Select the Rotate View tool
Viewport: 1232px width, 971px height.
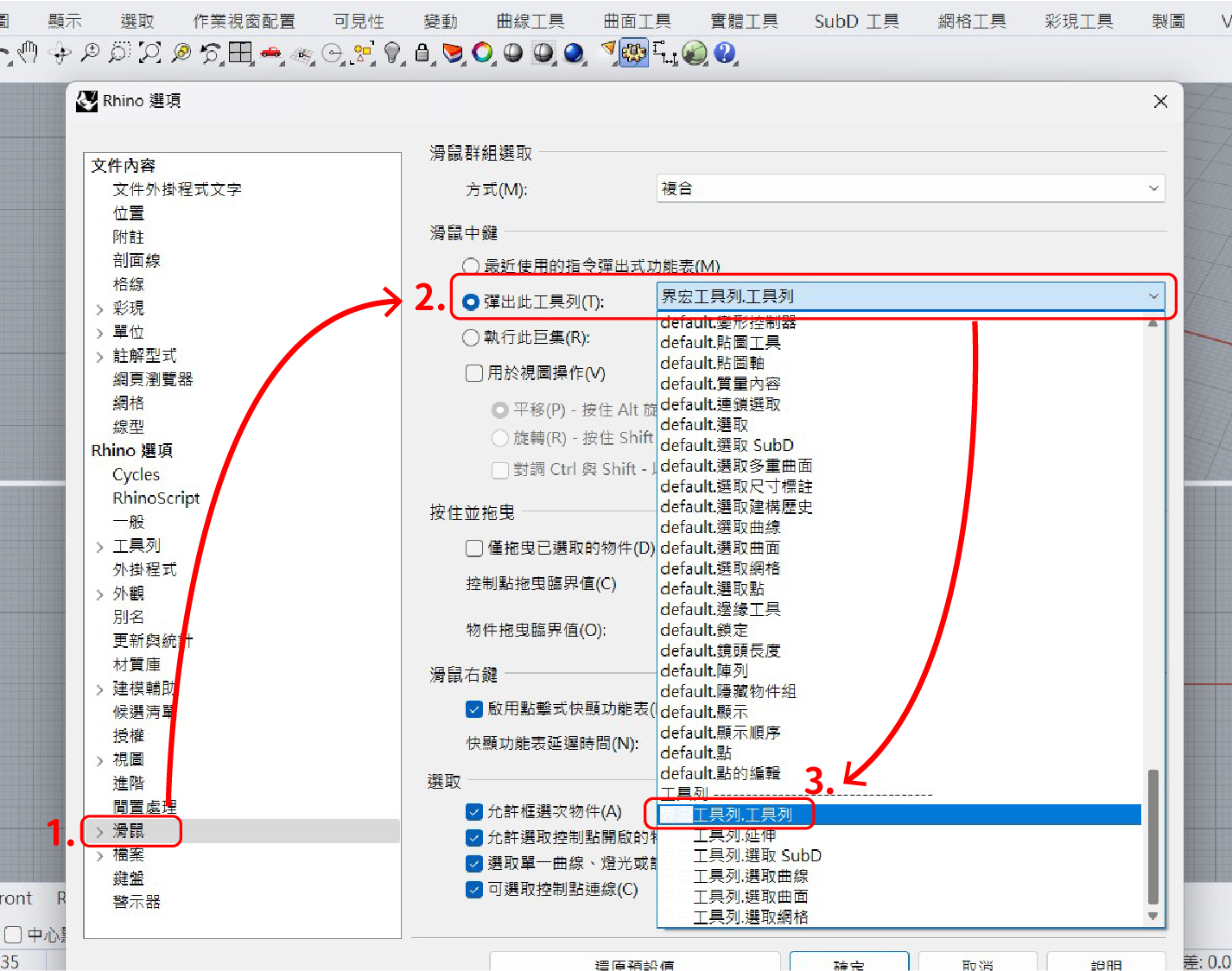point(60,54)
